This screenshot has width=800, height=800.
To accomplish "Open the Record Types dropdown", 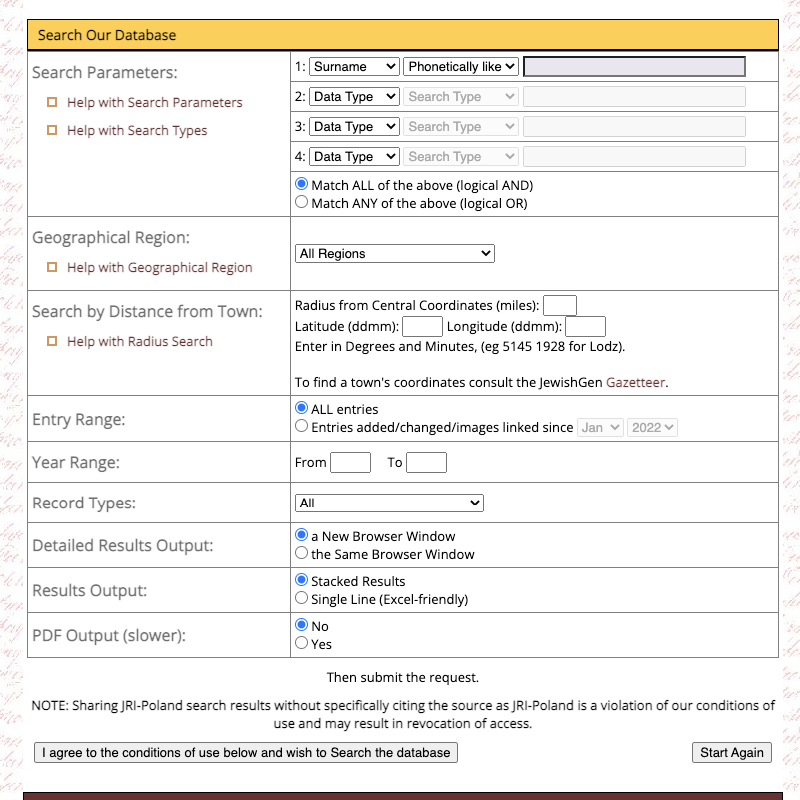I will pyautogui.click(x=389, y=503).
